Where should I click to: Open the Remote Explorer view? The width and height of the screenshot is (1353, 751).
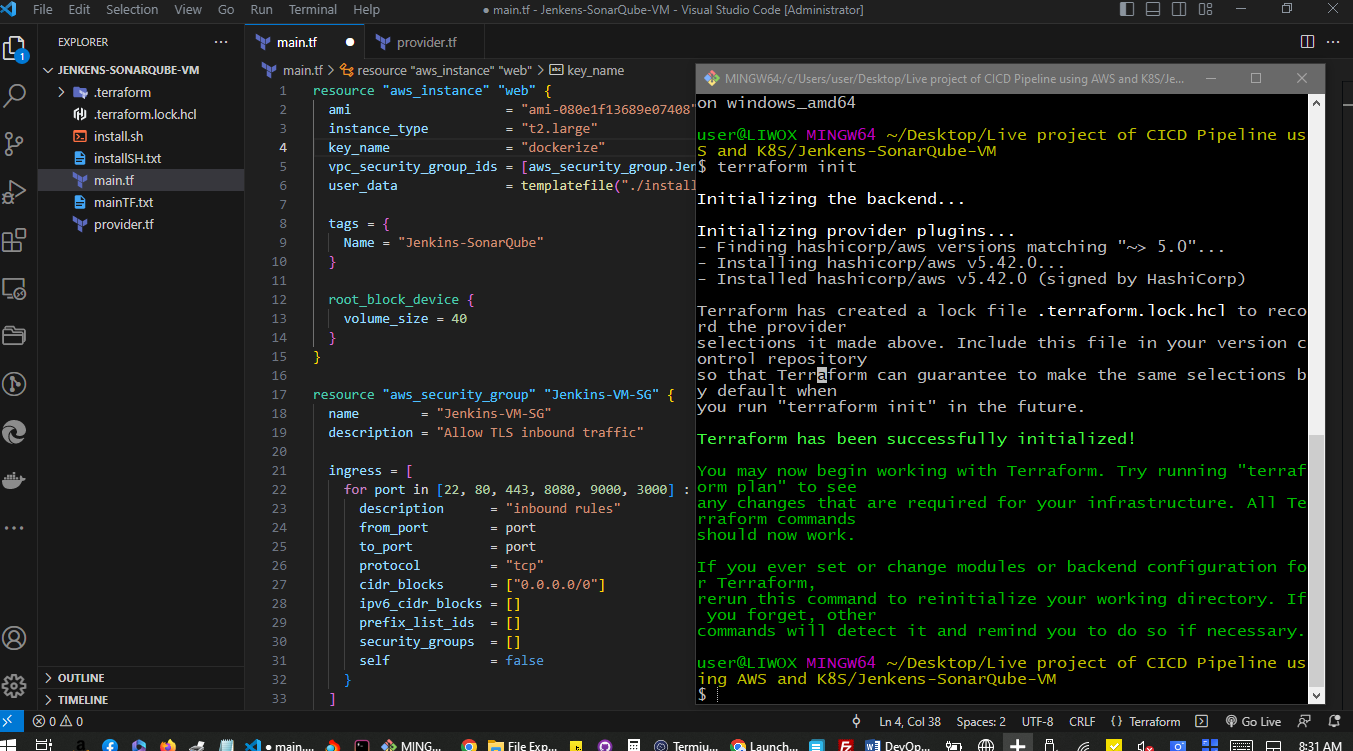[15, 288]
